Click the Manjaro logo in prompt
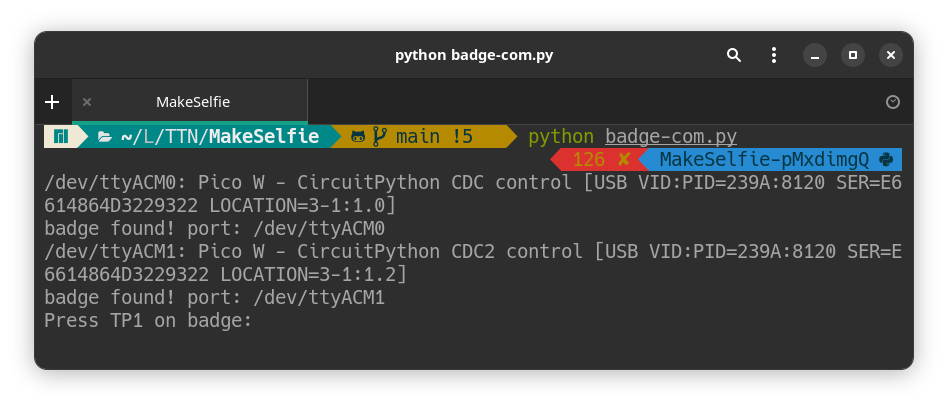The image size is (948, 407). [x=60, y=136]
